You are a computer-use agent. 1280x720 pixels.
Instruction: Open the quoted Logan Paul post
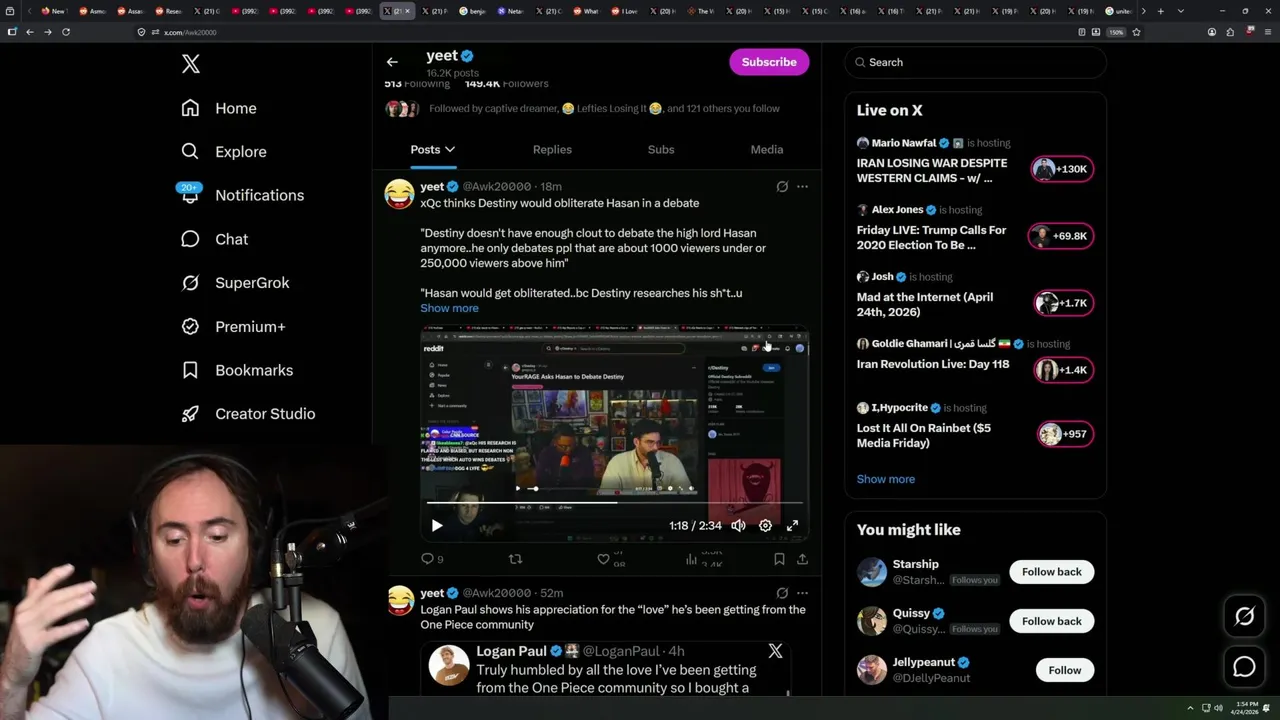[x=604, y=668]
